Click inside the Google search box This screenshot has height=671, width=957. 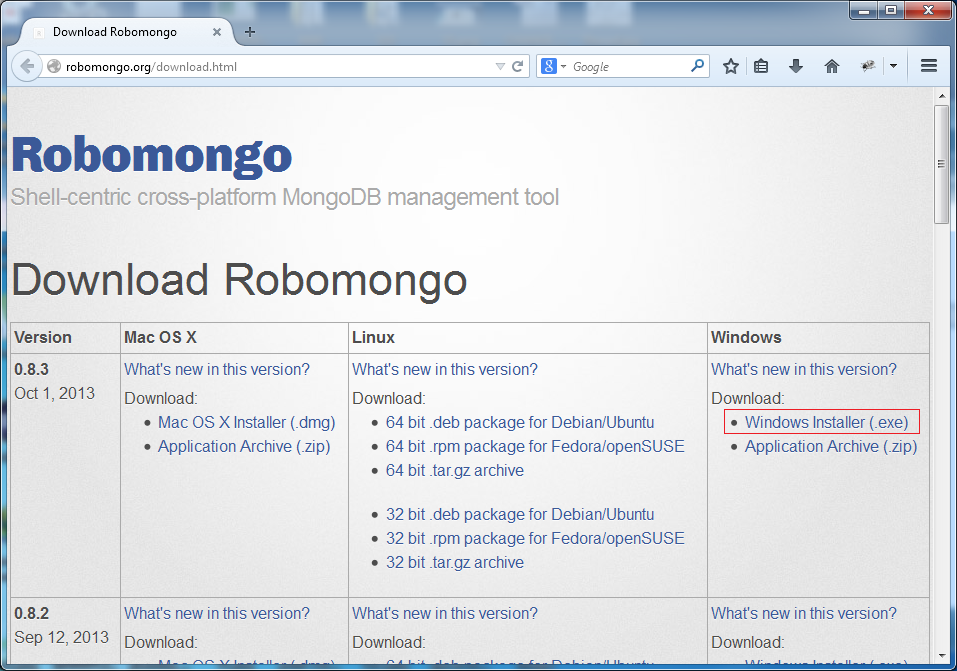[x=630, y=67]
